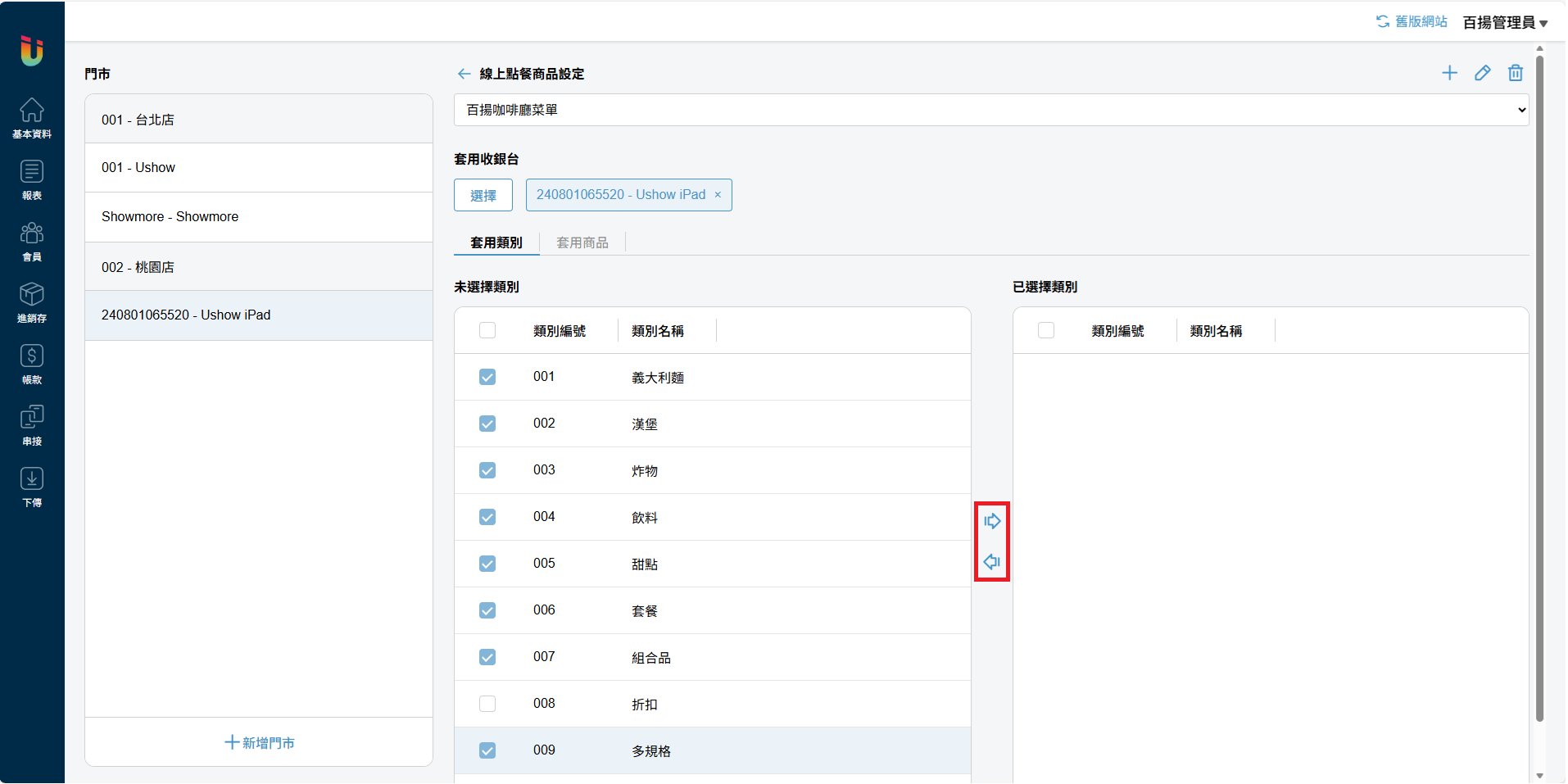Screen dimensions: 1568x784
Task: Open 進銷存 inventory in the sidebar
Action: click(x=32, y=301)
